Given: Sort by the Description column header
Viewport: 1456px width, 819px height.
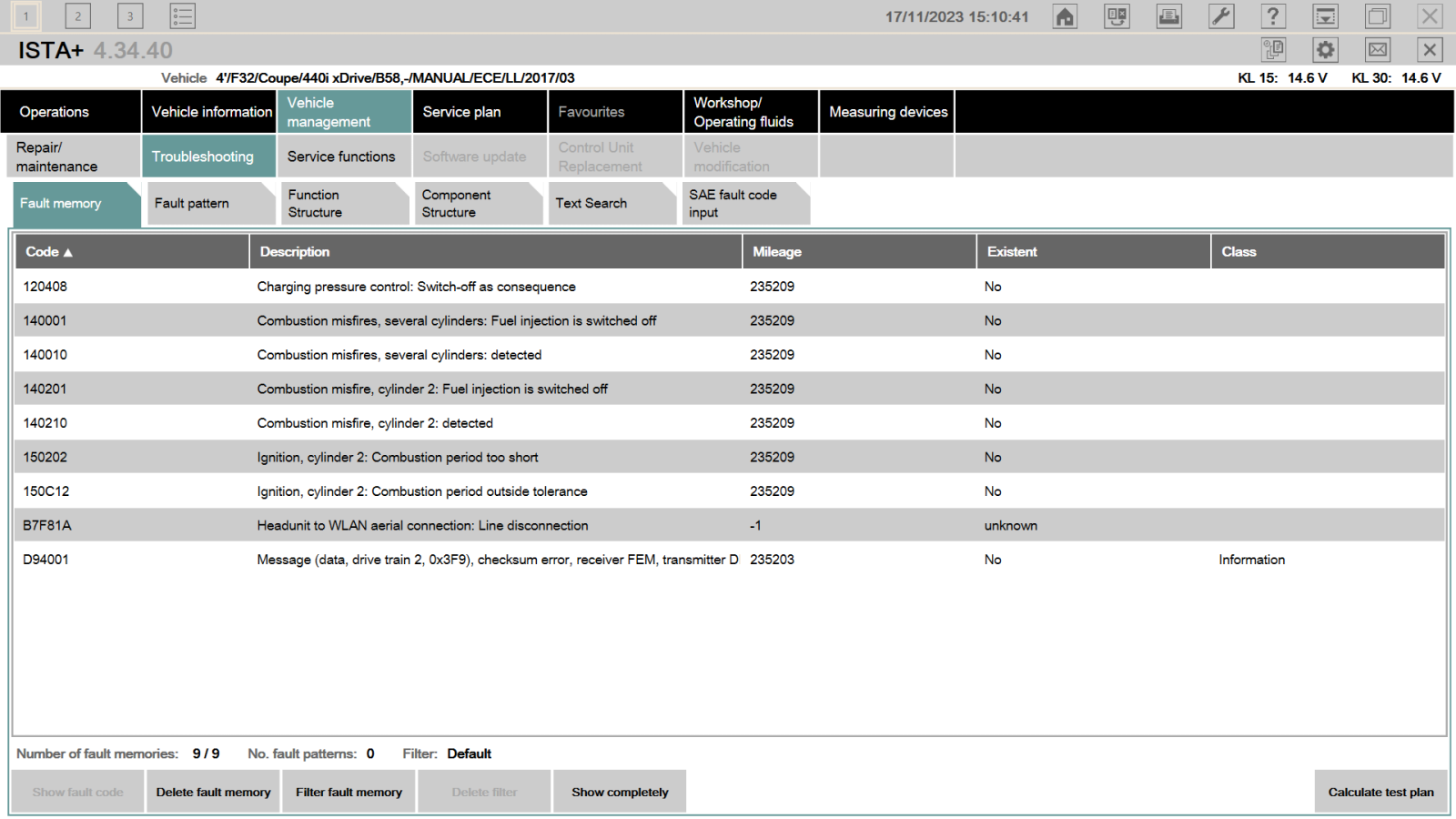Looking at the screenshot, I should [x=496, y=252].
